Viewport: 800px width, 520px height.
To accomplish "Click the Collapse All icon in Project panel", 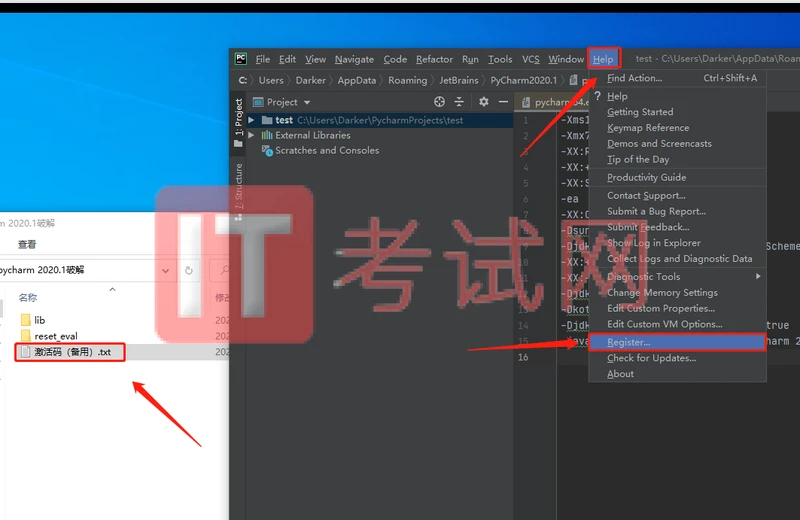I will (x=459, y=102).
